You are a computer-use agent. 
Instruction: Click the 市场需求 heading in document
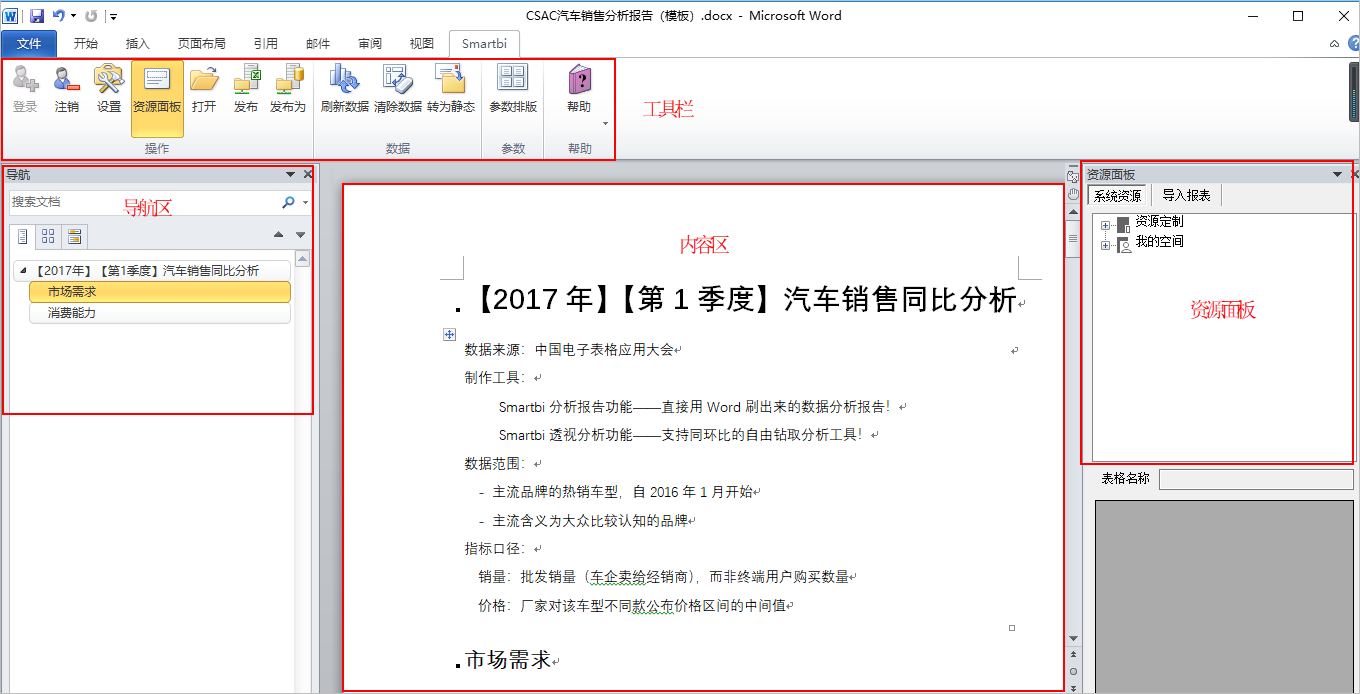pos(508,660)
